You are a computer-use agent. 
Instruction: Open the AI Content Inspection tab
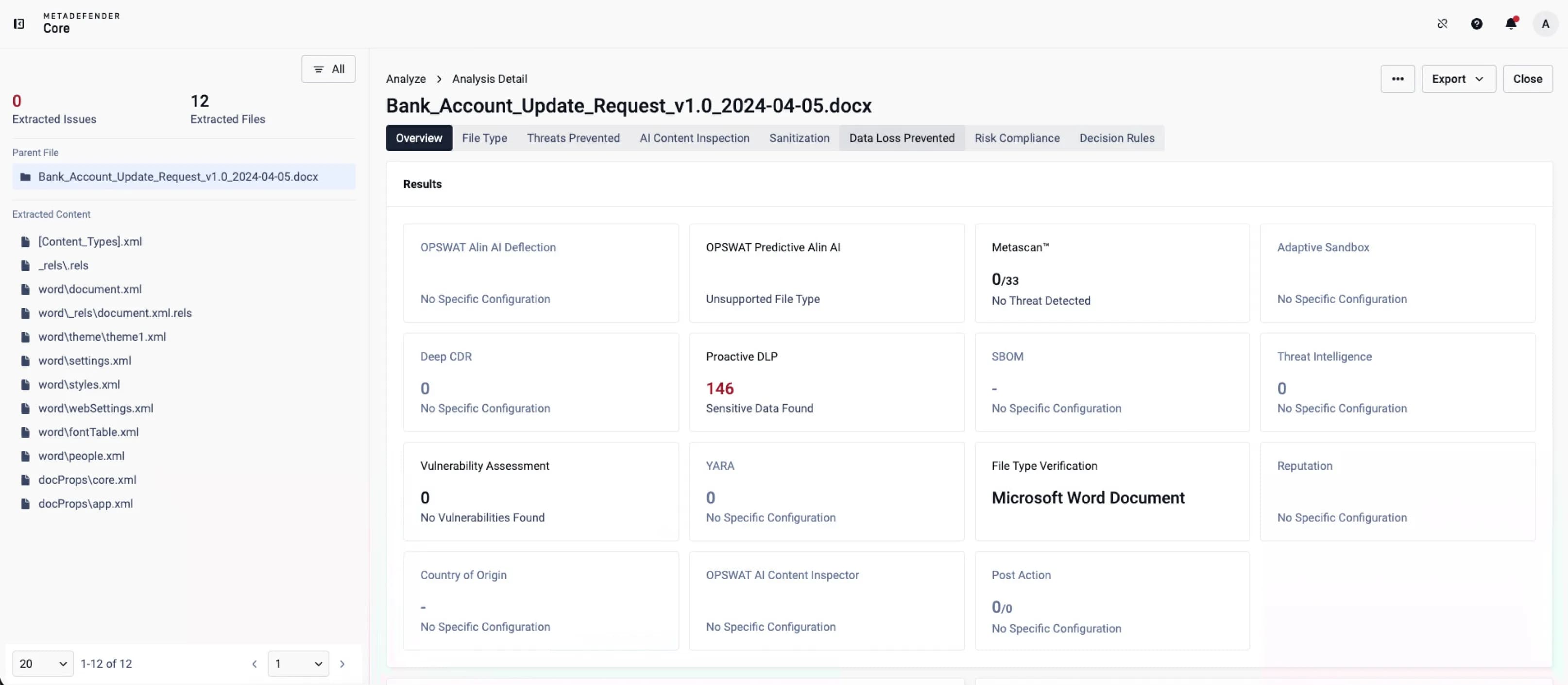click(694, 138)
